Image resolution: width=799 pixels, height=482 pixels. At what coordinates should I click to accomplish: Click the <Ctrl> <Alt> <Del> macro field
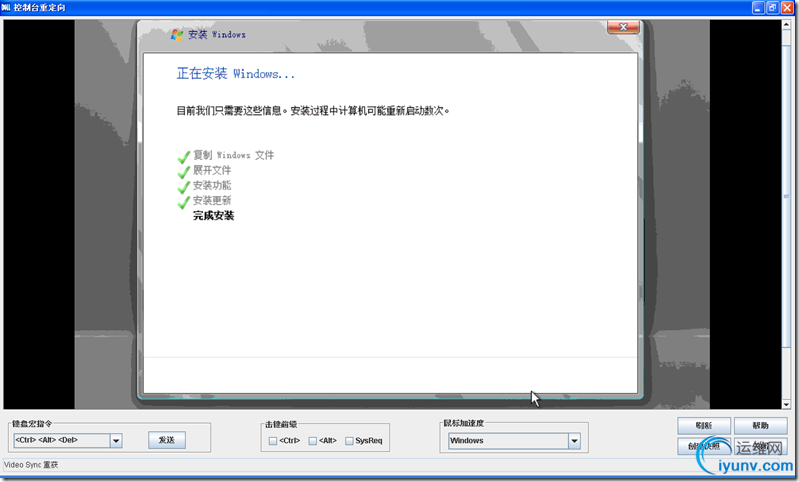pos(62,440)
